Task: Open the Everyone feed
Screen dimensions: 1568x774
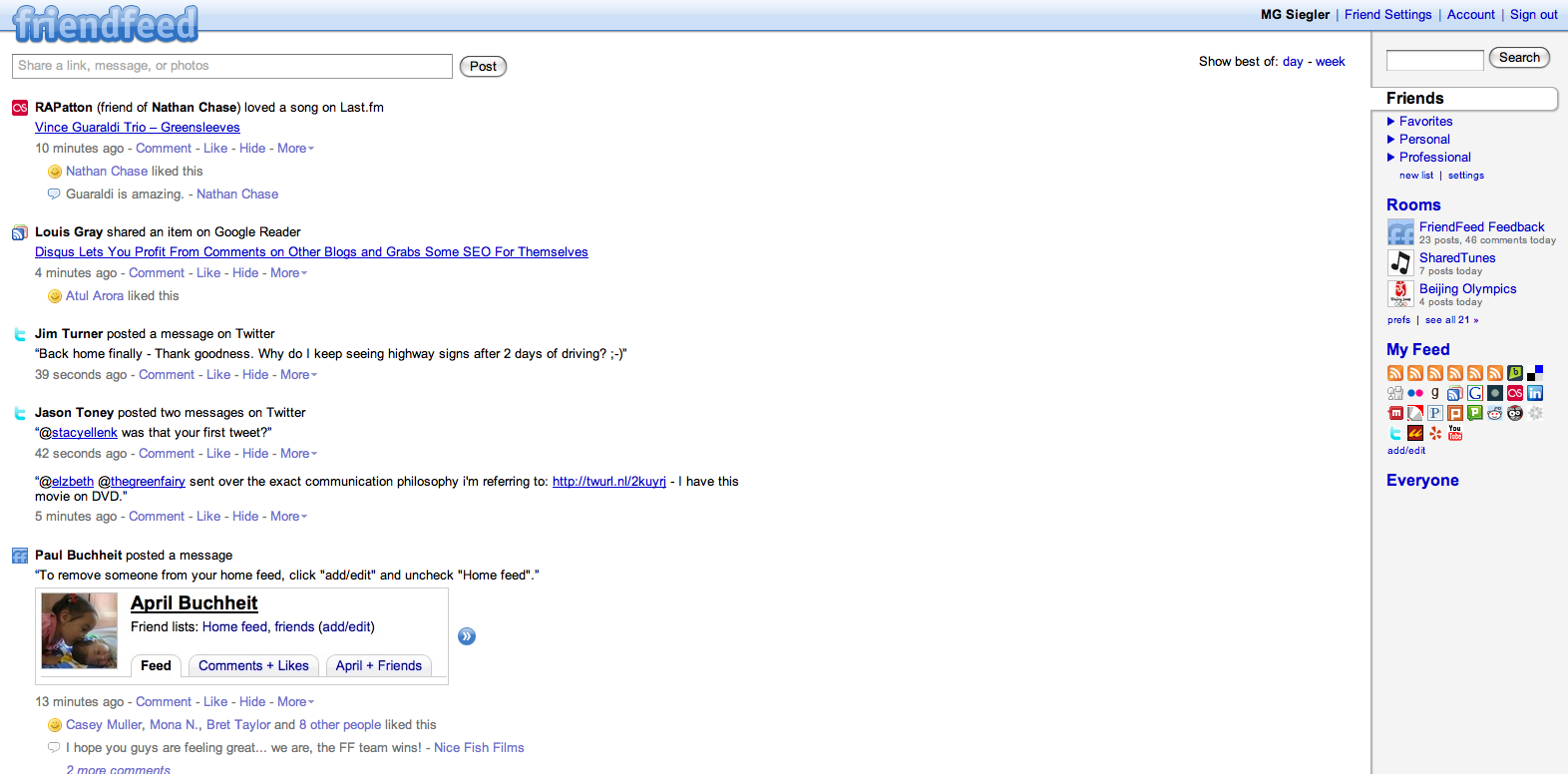Action: pos(1422,480)
